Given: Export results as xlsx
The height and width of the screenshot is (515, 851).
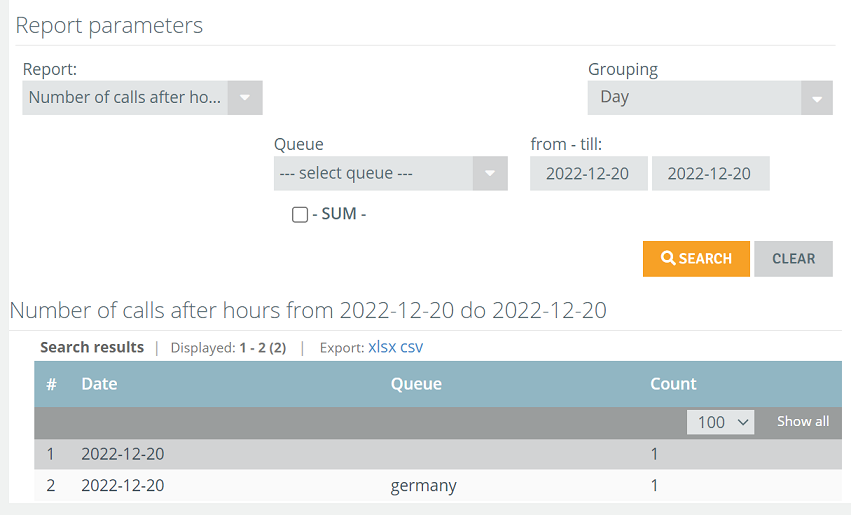Looking at the screenshot, I should pyautogui.click(x=382, y=347).
